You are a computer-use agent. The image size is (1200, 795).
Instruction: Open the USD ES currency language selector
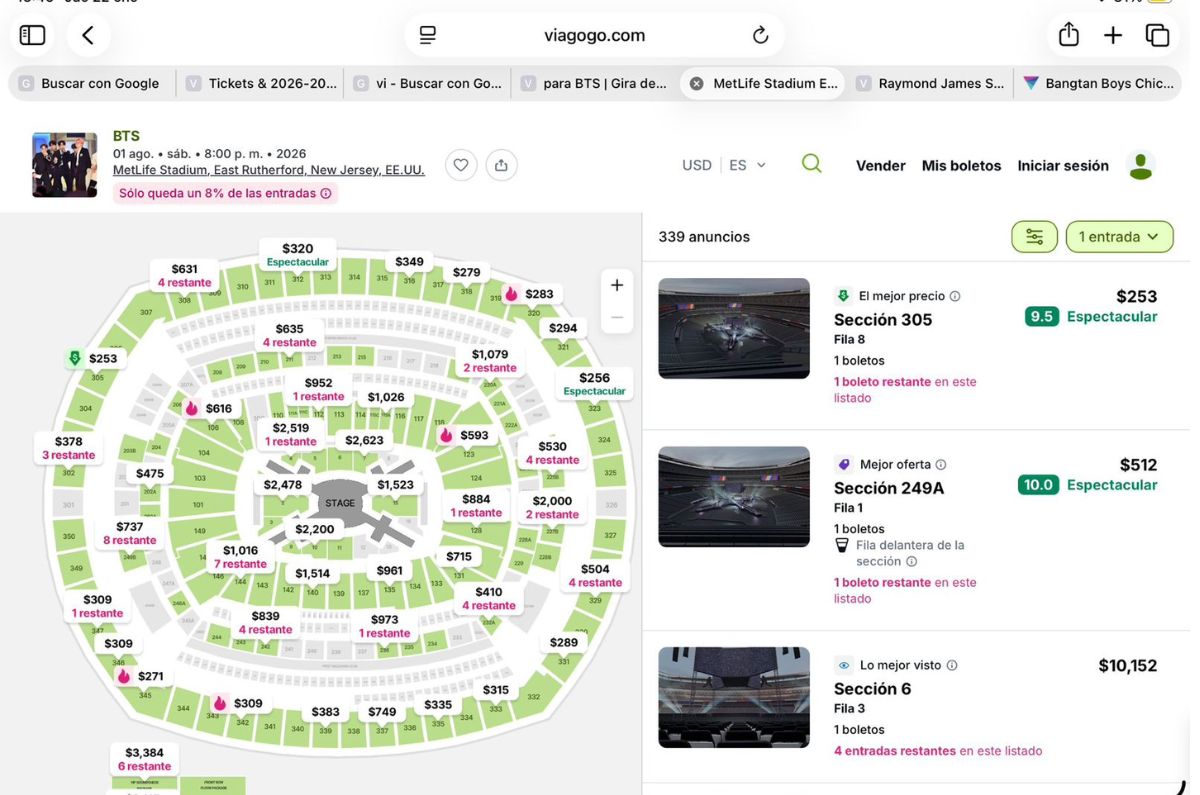click(x=725, y=165)
